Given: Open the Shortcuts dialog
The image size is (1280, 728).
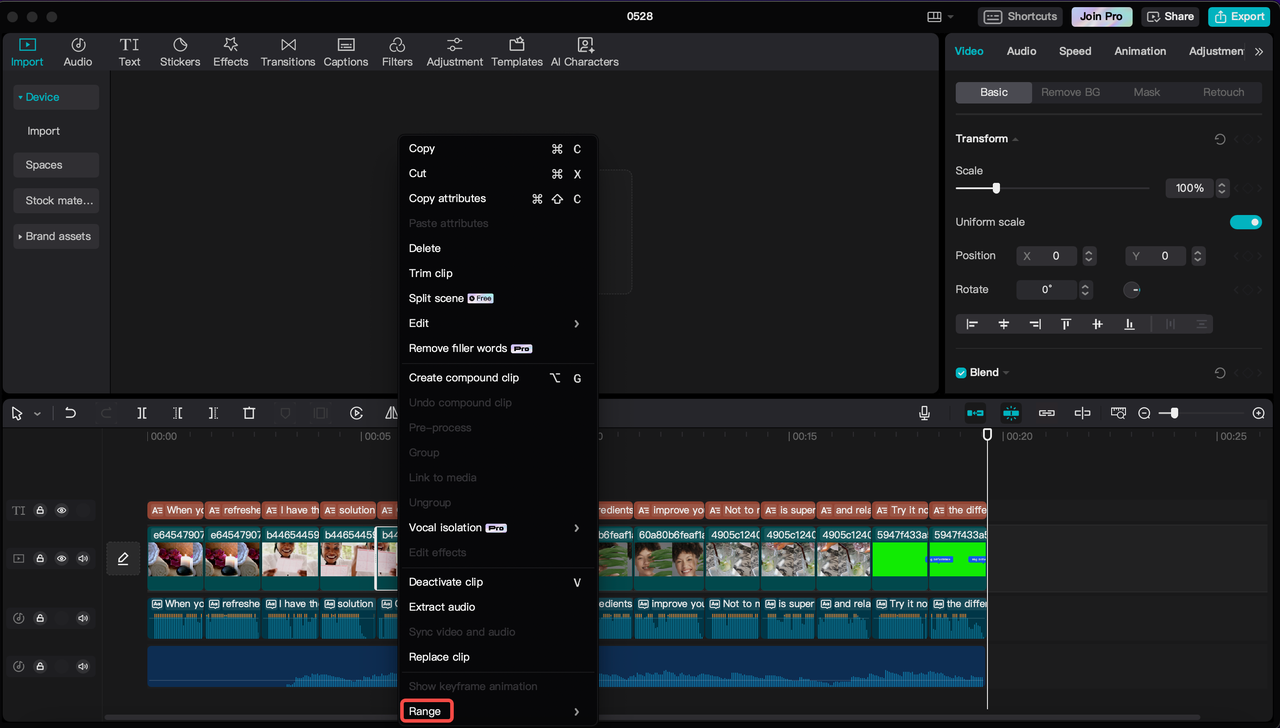Looking at the screenshot, I should (x=1019, y=16).
